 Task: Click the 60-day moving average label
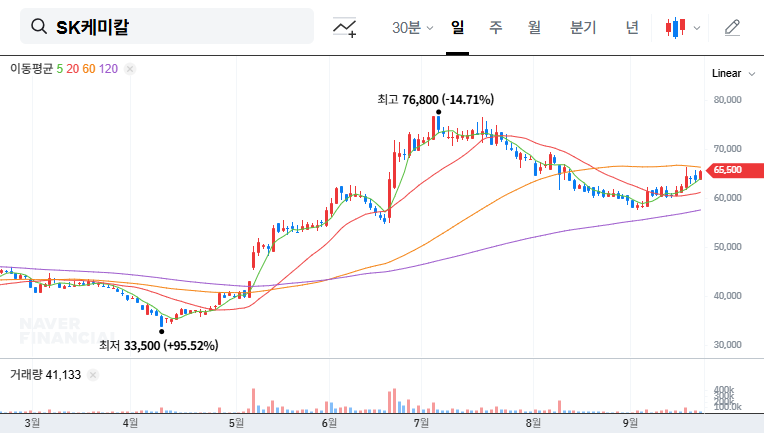coord(89,69)
